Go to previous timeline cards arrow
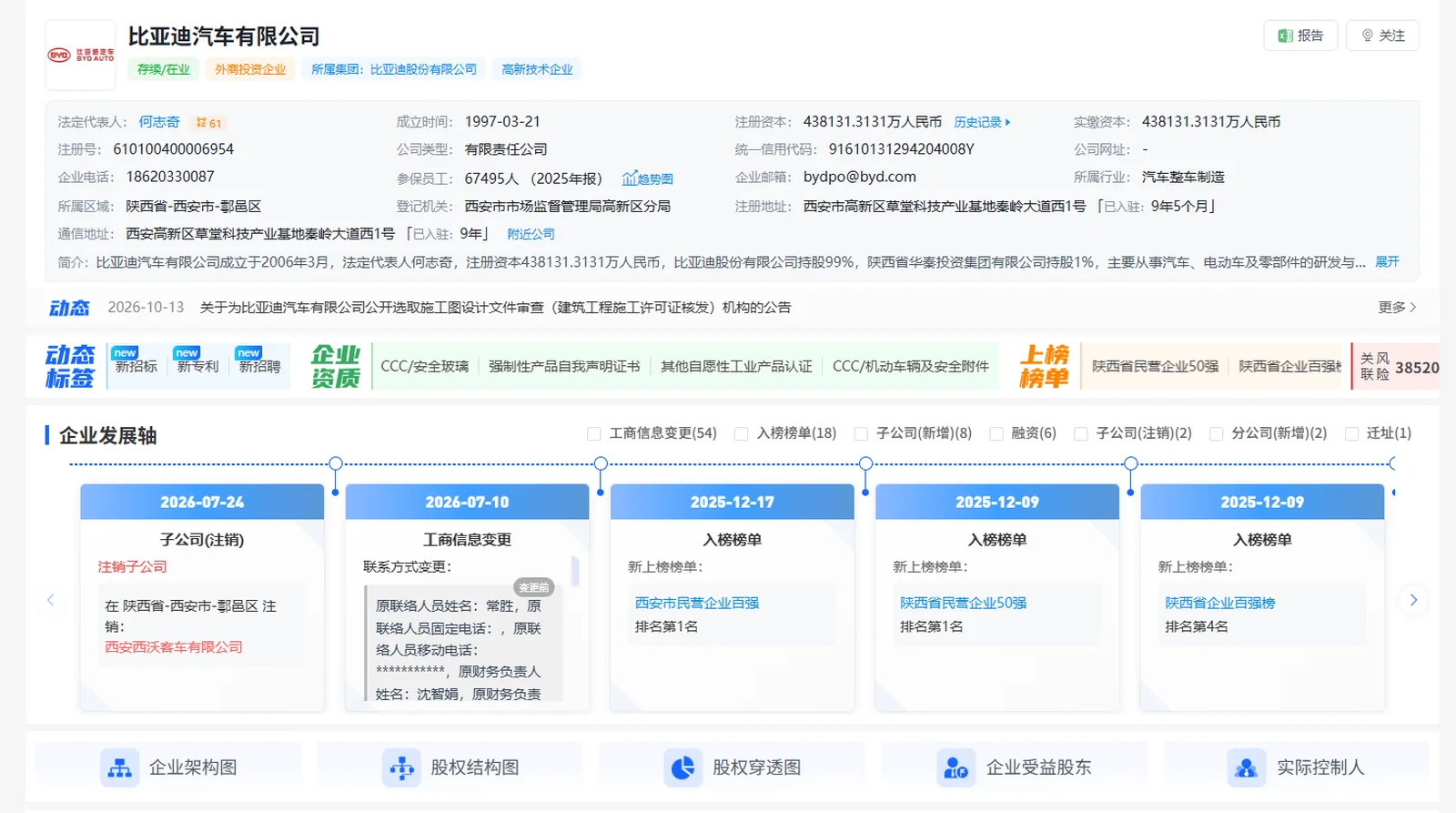 (x=51, y=600)
